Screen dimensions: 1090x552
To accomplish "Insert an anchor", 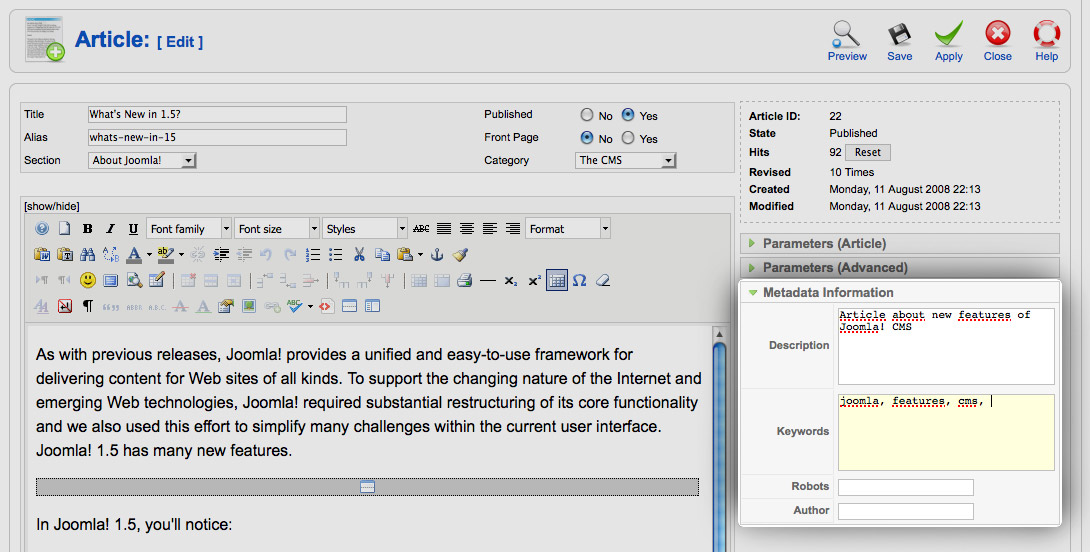I will point(437,254).
